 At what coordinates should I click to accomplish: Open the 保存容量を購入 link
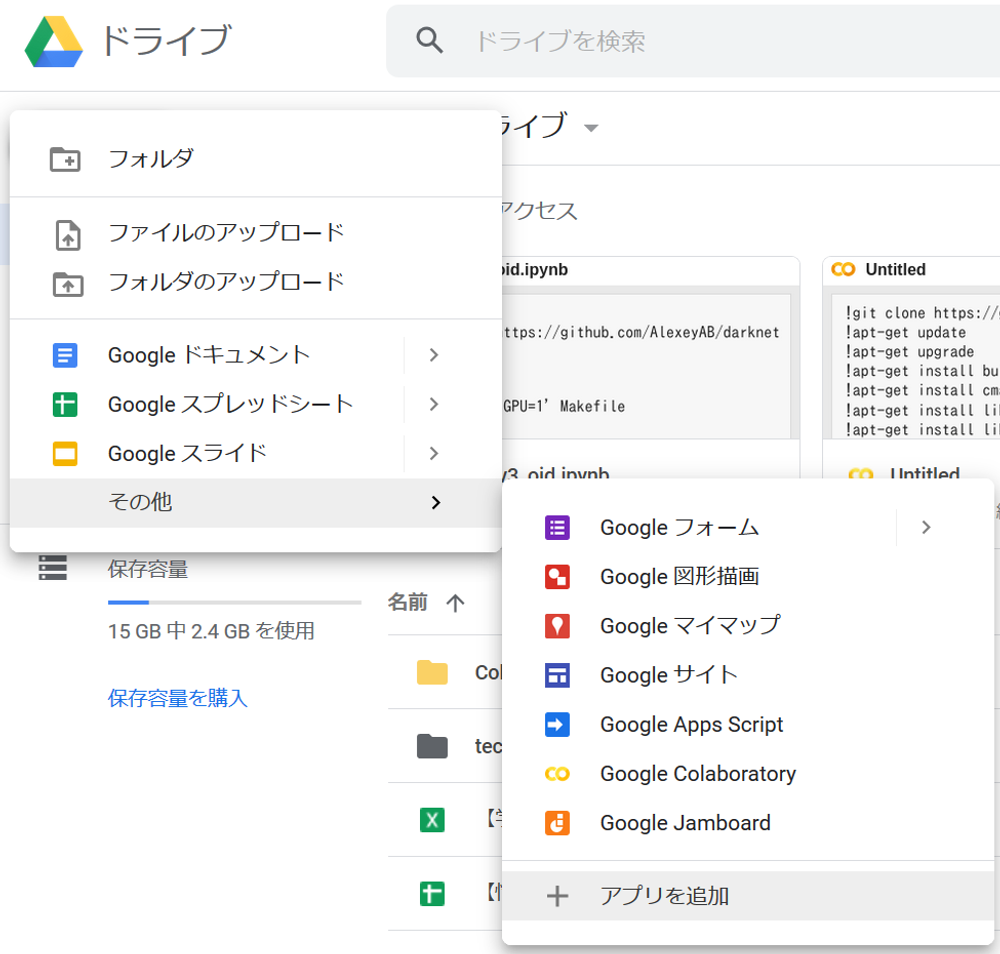pos(177,698)
